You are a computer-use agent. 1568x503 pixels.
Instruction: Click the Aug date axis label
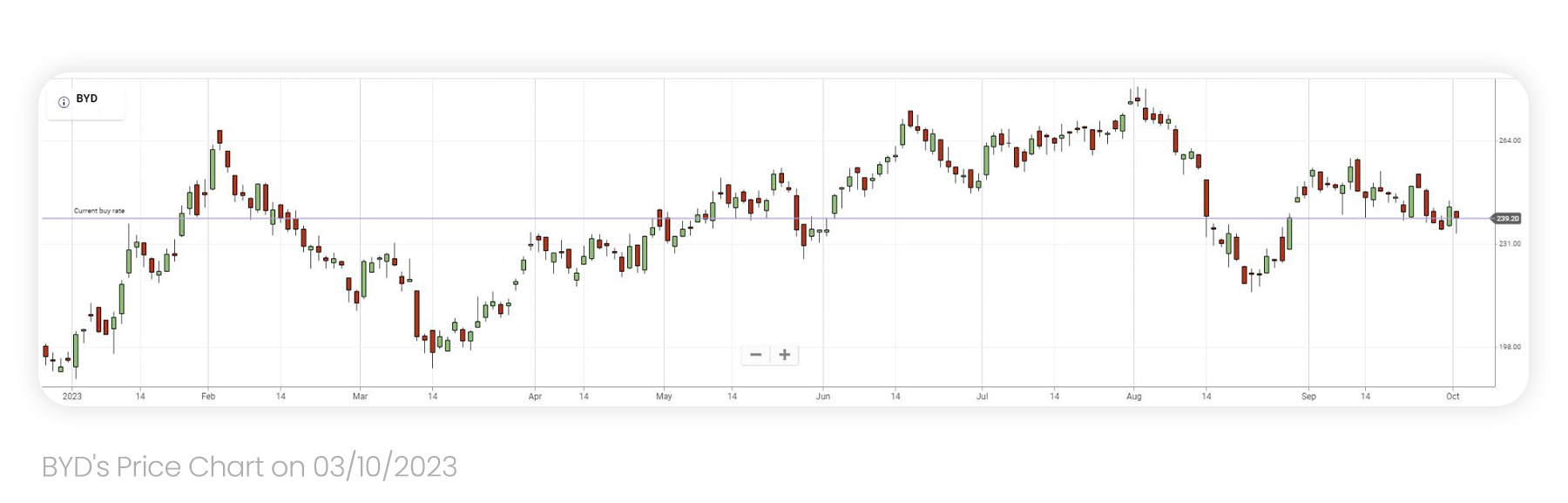[x=1133, y=397]
